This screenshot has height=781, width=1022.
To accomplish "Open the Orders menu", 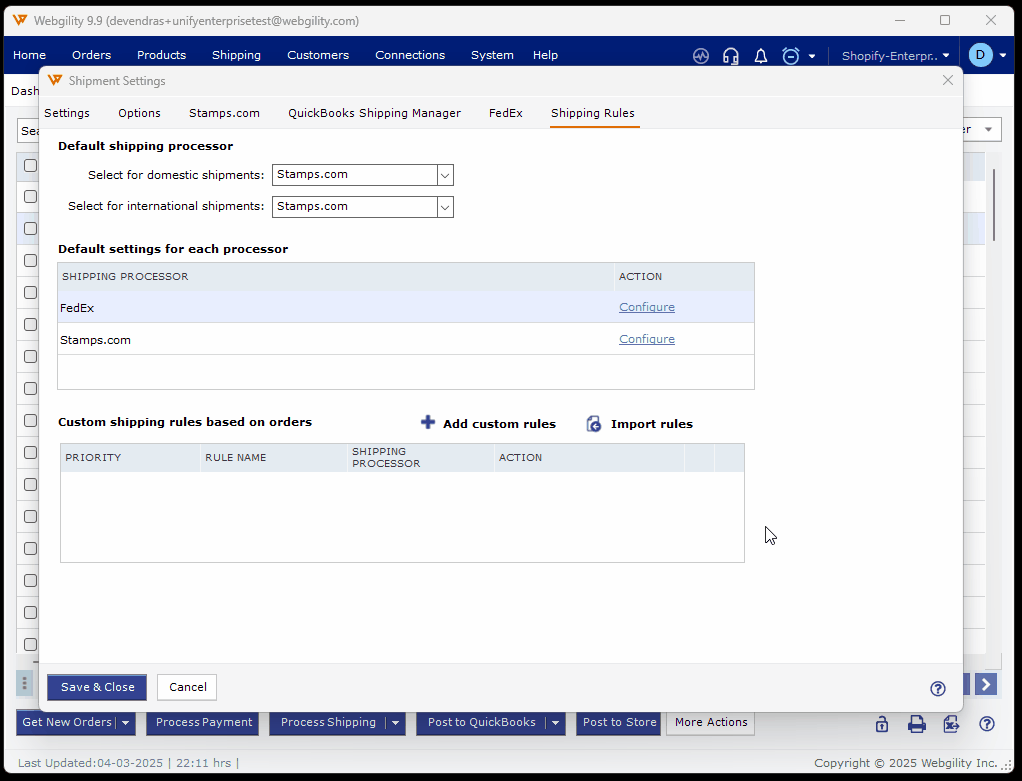I will [91, 55].
